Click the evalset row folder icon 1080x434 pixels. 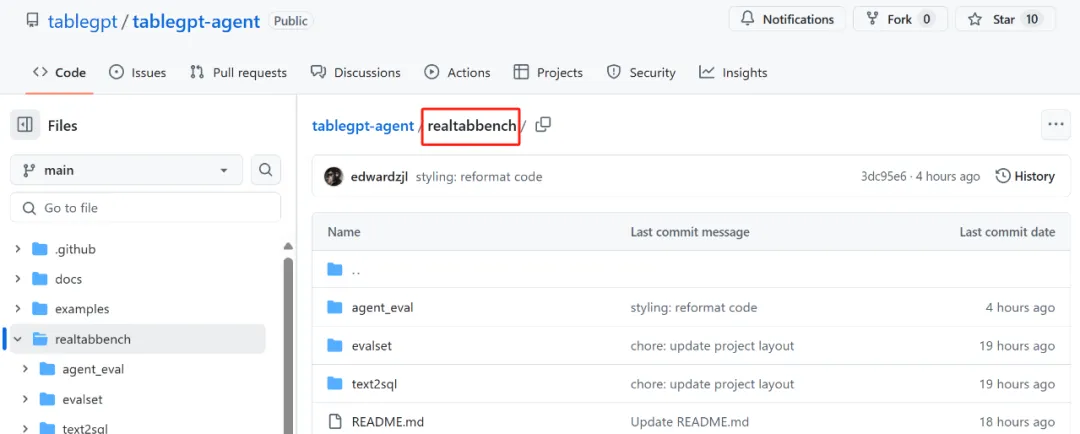tap(335, 345)
